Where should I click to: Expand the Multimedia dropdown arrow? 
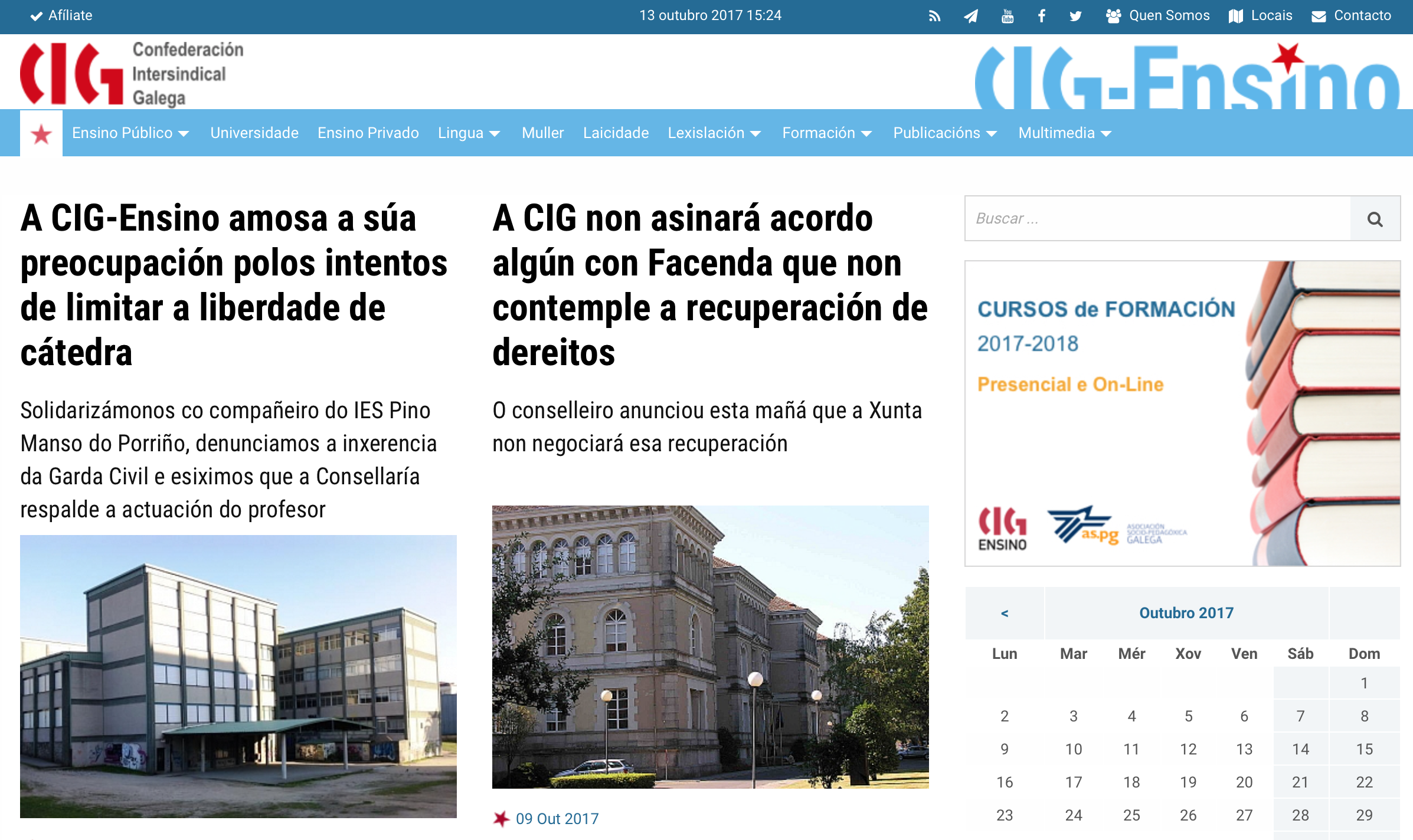click(1106, 134)
